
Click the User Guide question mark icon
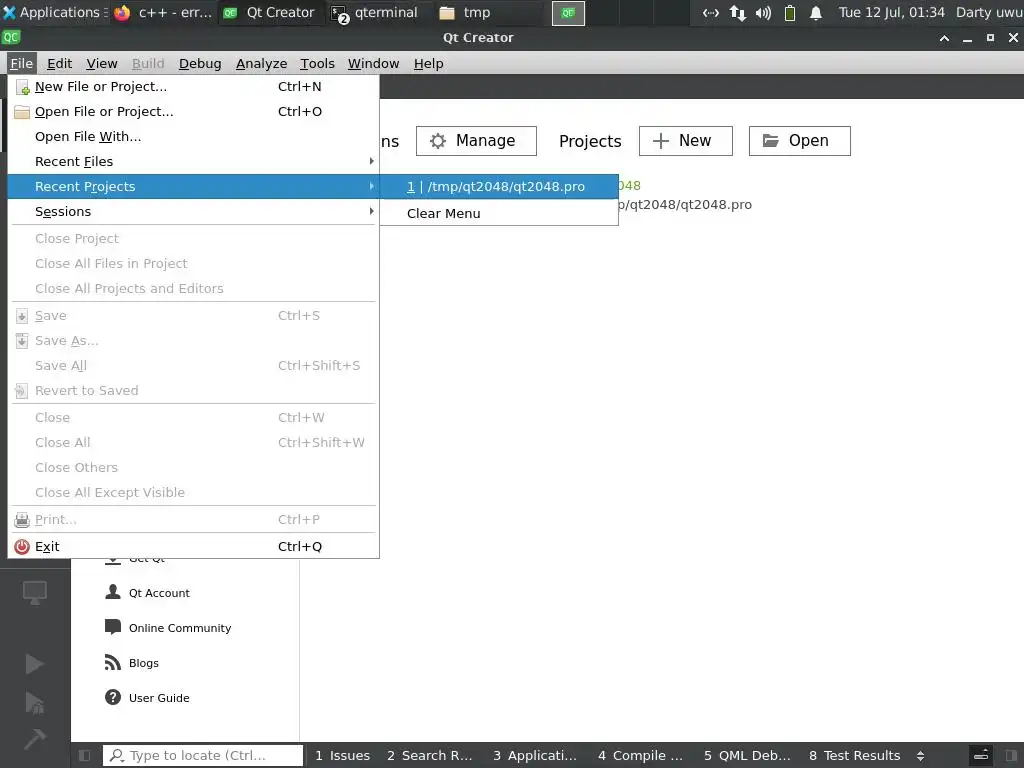113,697
